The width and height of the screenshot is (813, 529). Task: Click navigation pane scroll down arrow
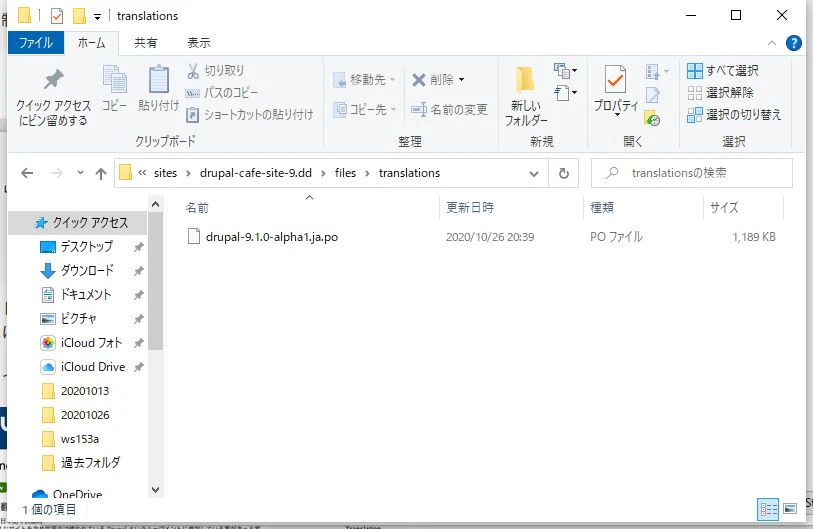click(156, 490)
